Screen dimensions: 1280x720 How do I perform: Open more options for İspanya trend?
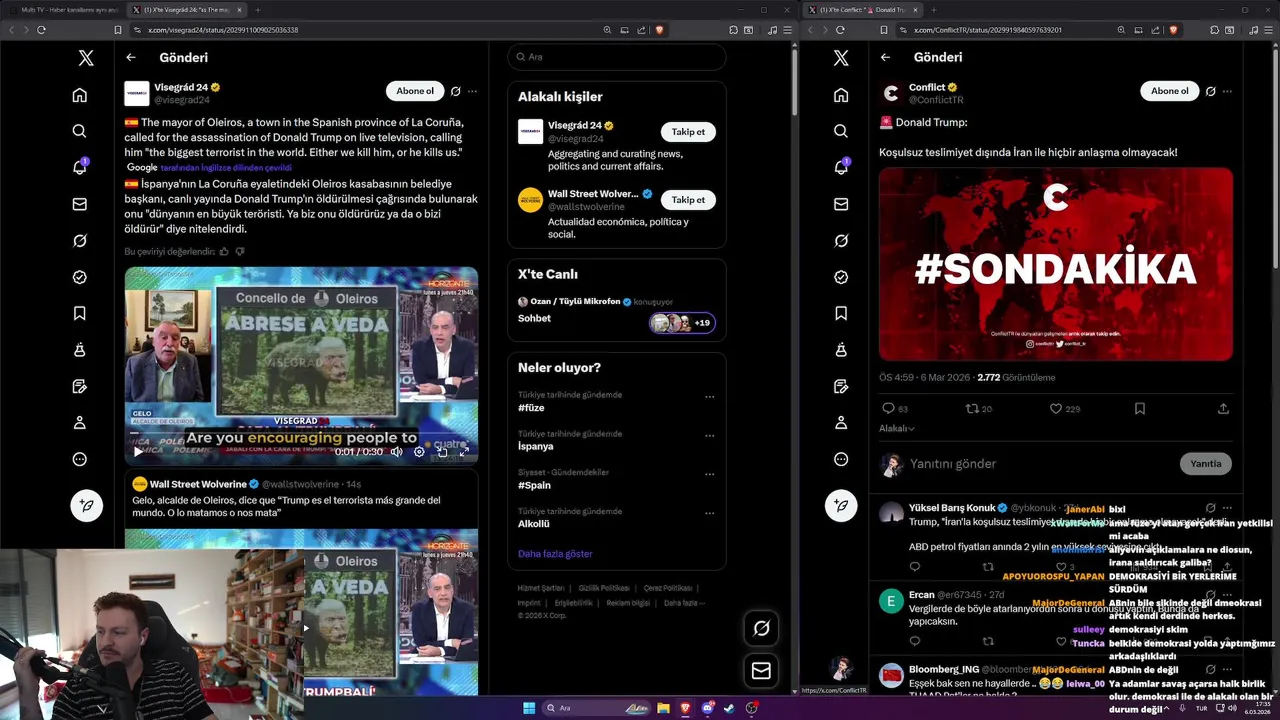click(709, 436)
